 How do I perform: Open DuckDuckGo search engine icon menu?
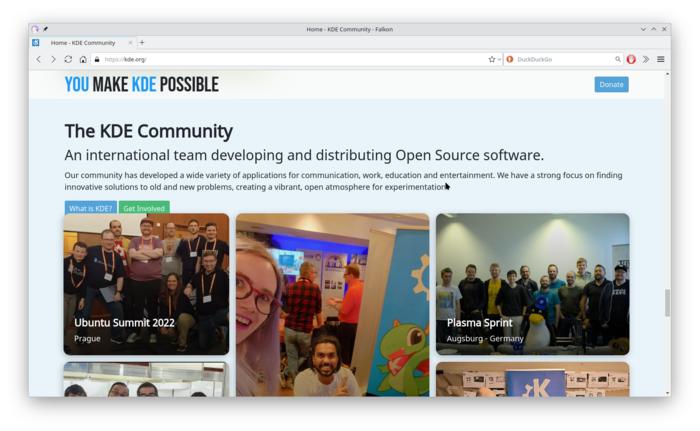[x=510, y=59]
